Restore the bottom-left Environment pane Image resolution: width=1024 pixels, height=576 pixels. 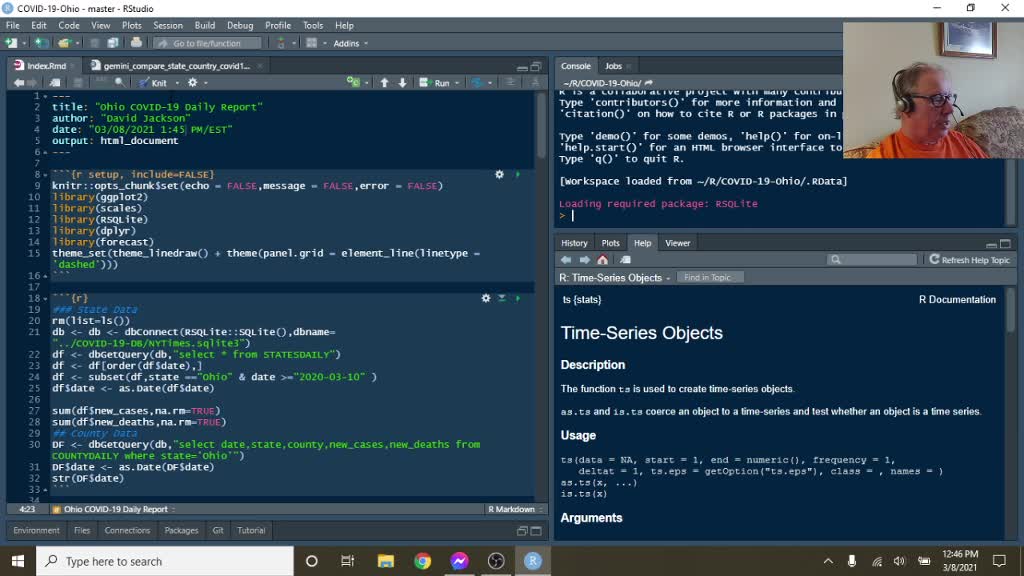tap(522, 531)
